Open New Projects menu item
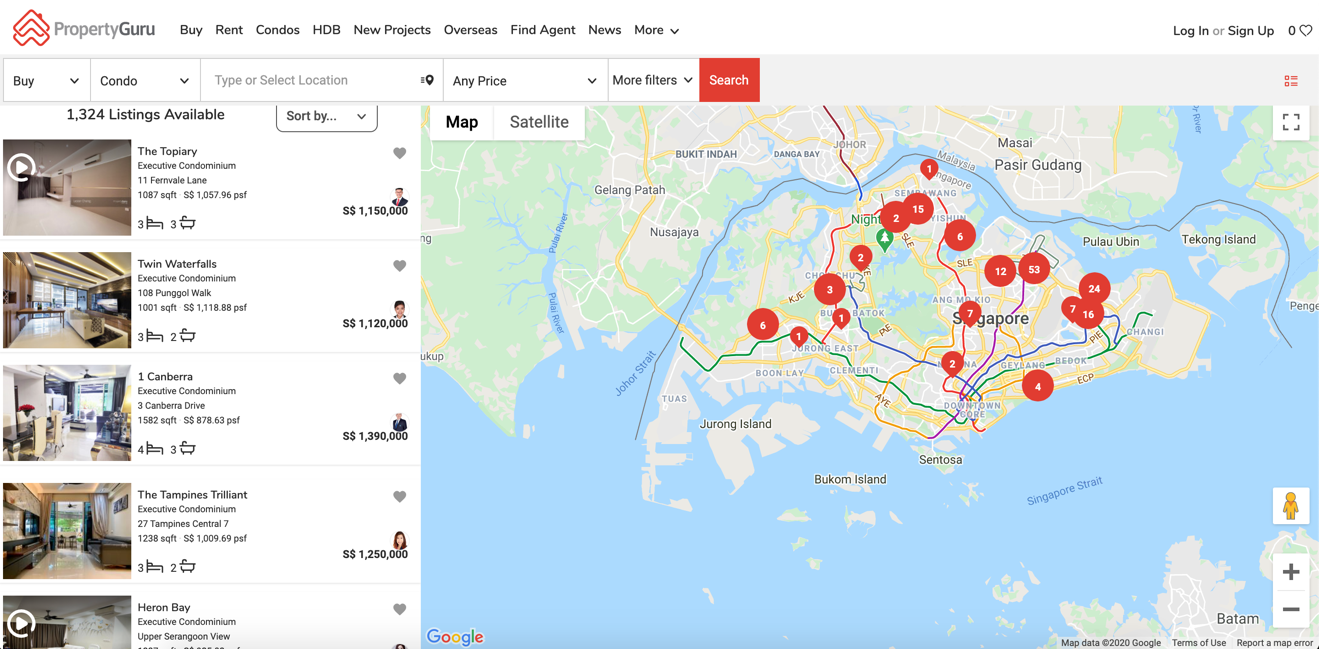Viewport: 1319px width, 649px height. (392, 30)
